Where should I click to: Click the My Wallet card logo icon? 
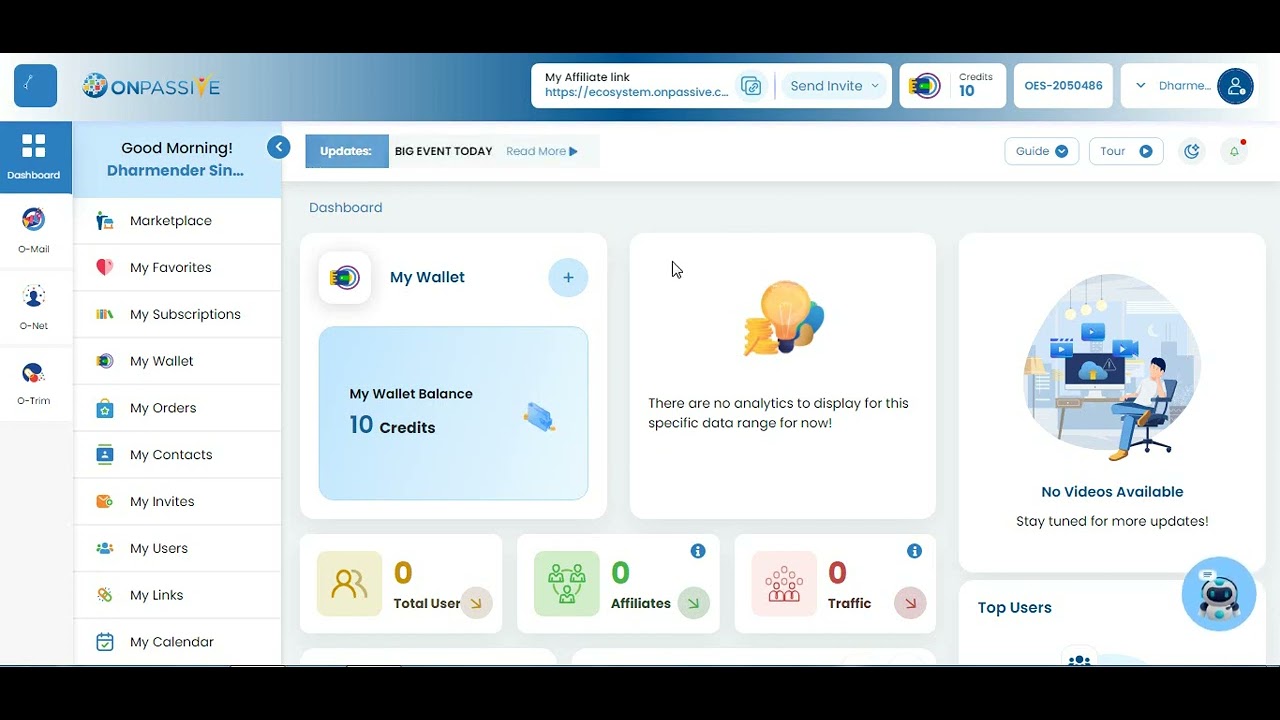click(345, 277)
